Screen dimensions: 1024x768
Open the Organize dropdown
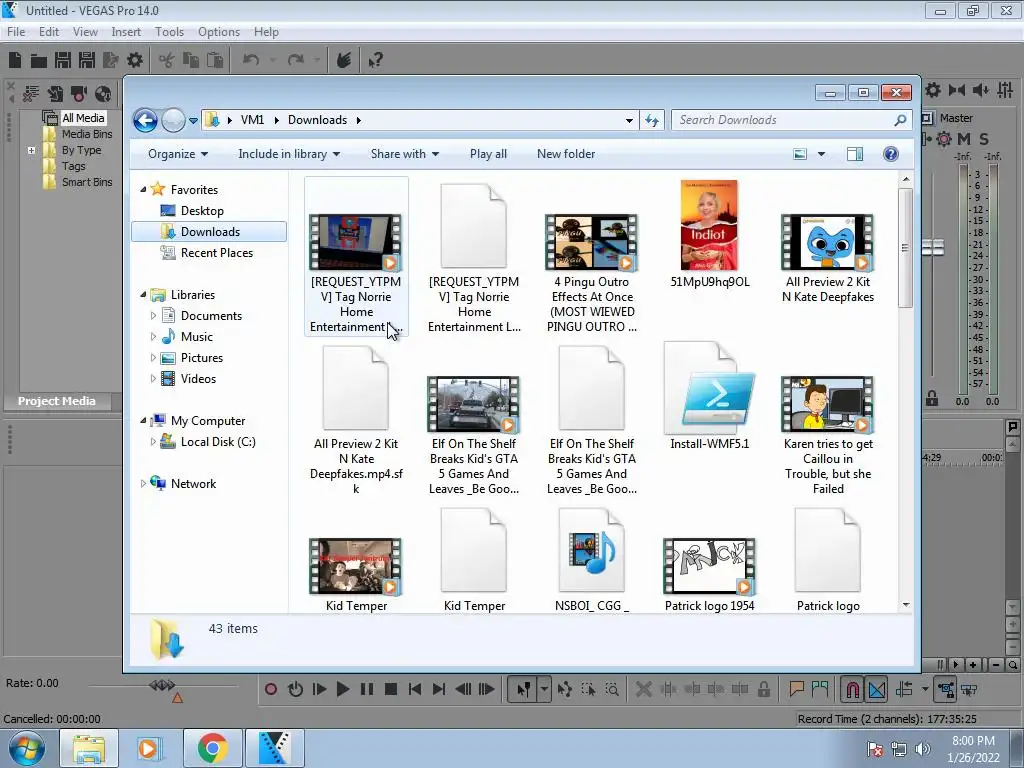pyautogui.click(x=178, y=154)
